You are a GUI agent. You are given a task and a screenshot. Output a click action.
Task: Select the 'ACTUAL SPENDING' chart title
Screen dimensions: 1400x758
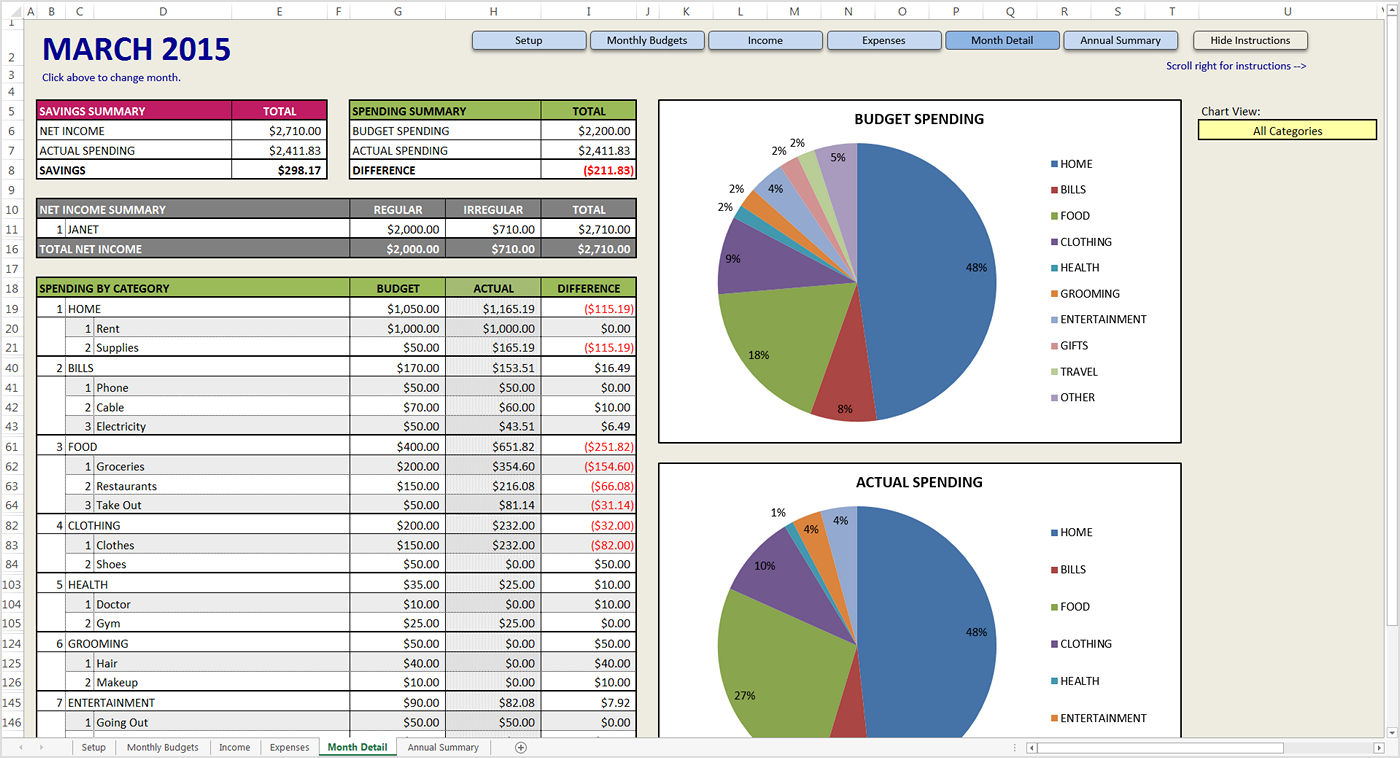(x=919, y=482)
